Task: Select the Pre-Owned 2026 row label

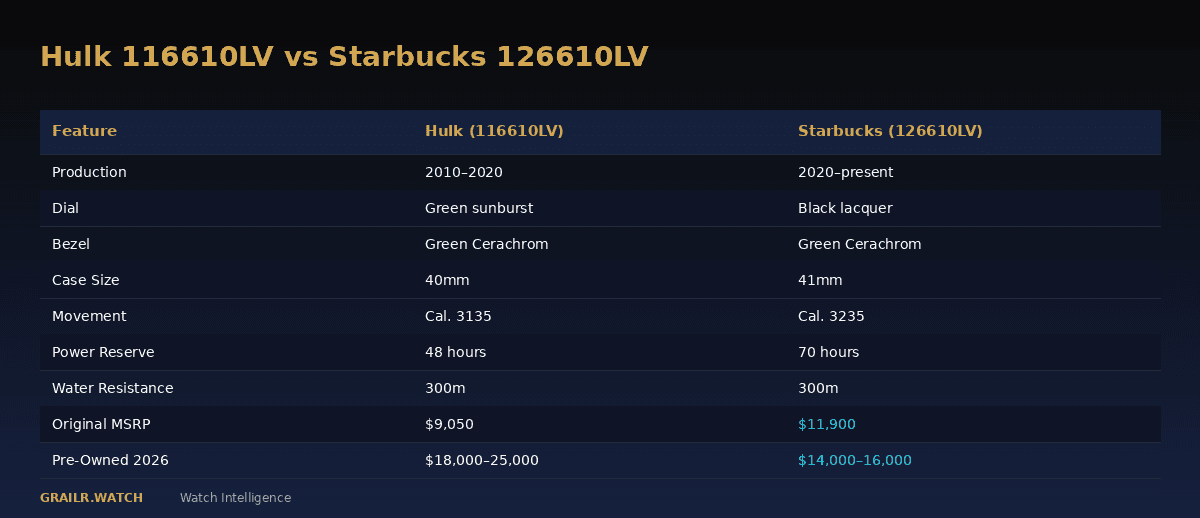Action: click(x=110, y=460)
